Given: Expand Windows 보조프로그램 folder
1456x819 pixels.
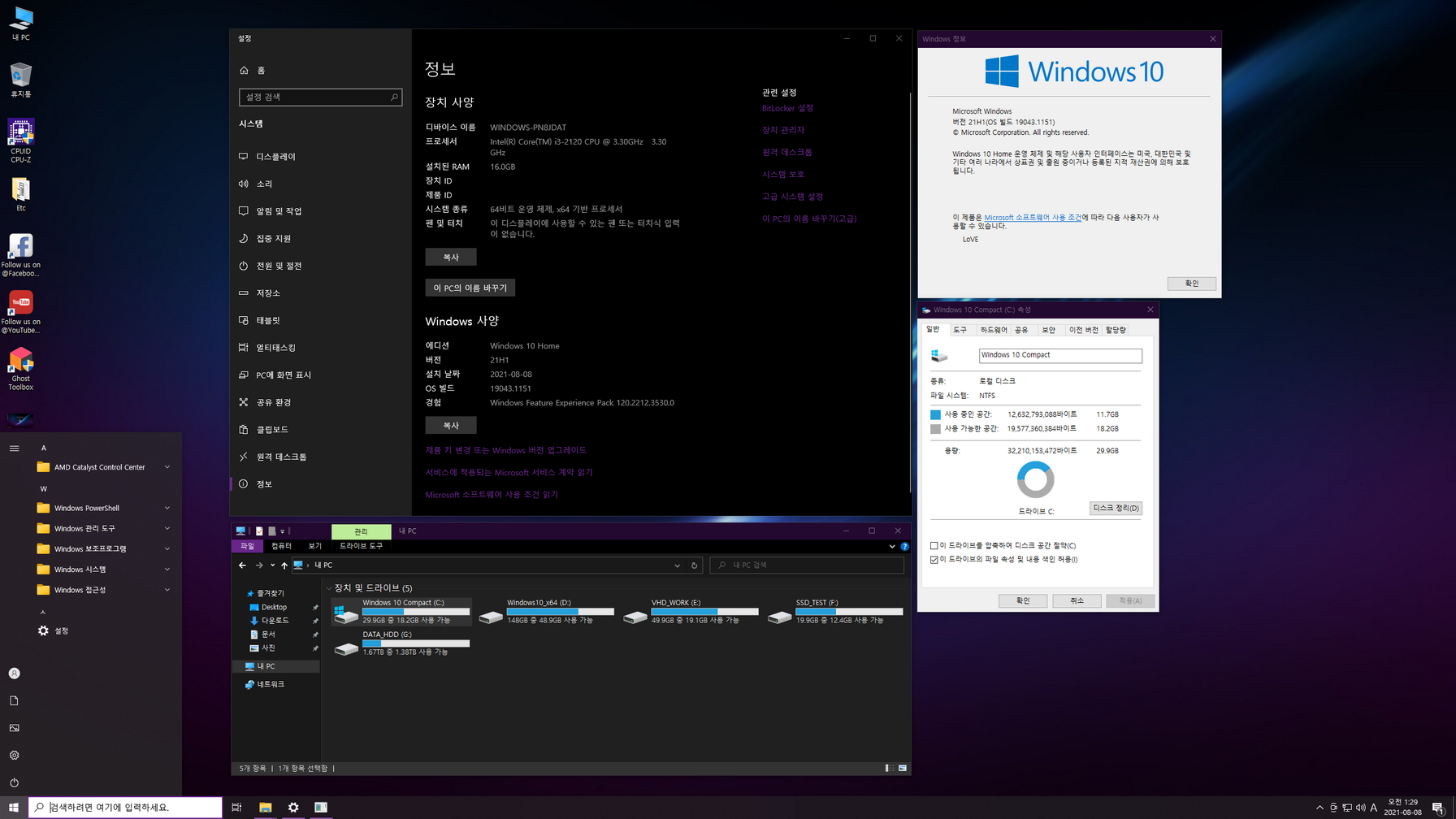Looking at the screenshot, I should coord(104,548).
